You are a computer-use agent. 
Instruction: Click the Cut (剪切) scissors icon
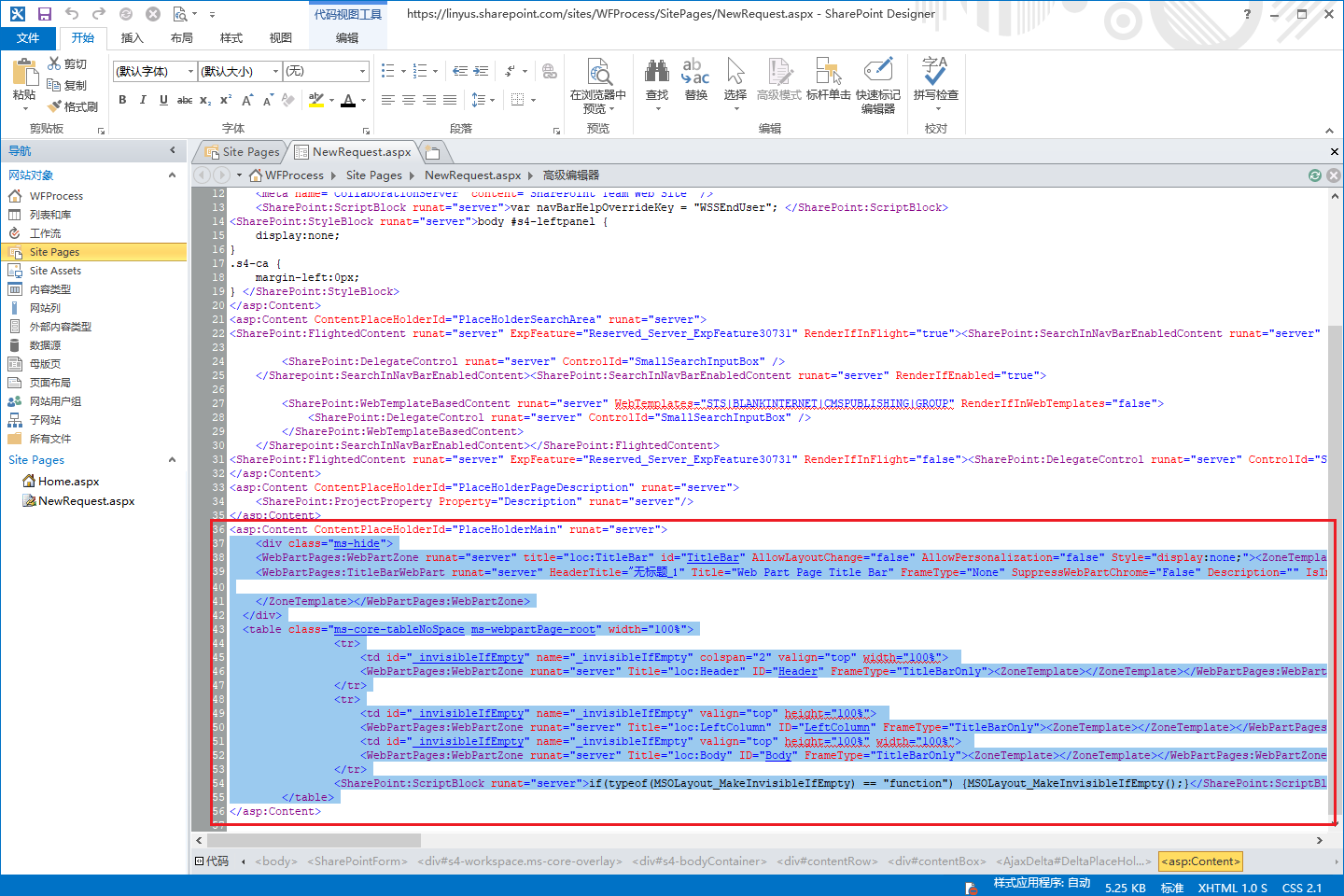[55, 63]
